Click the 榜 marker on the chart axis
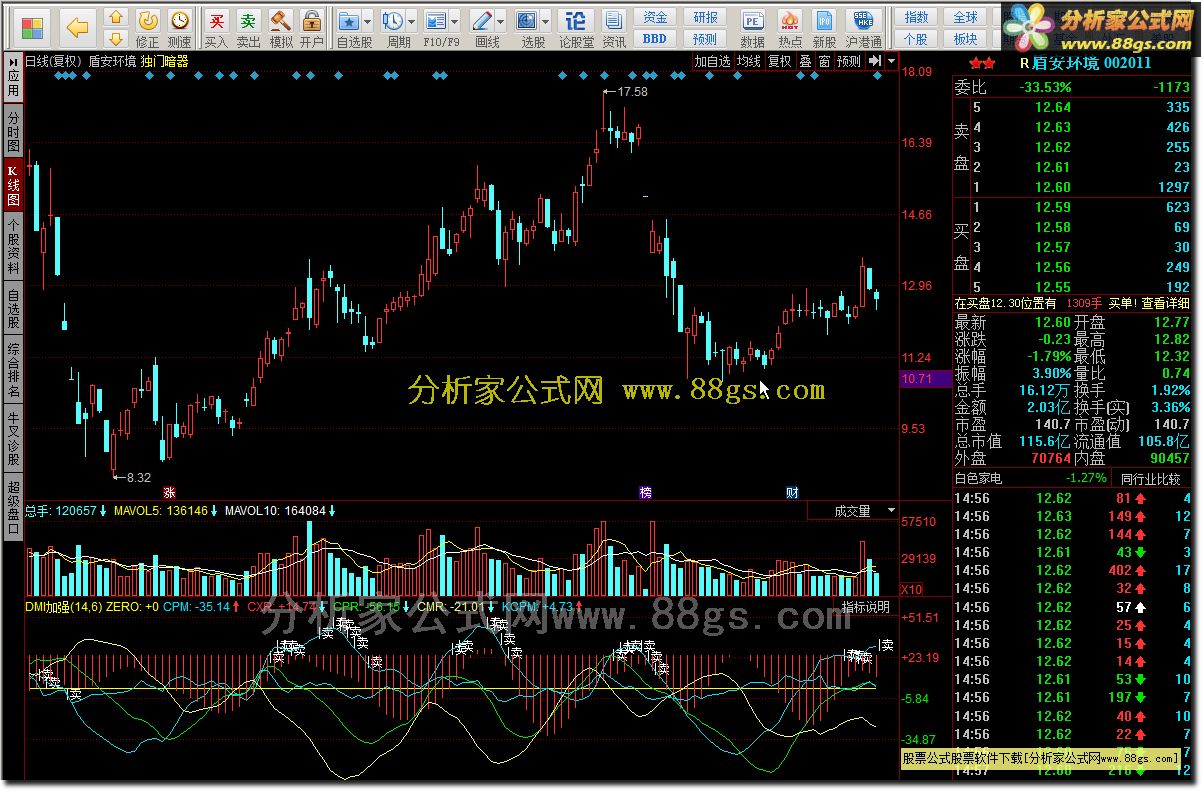The image size is (1203, 791). [x=645, y=493]
